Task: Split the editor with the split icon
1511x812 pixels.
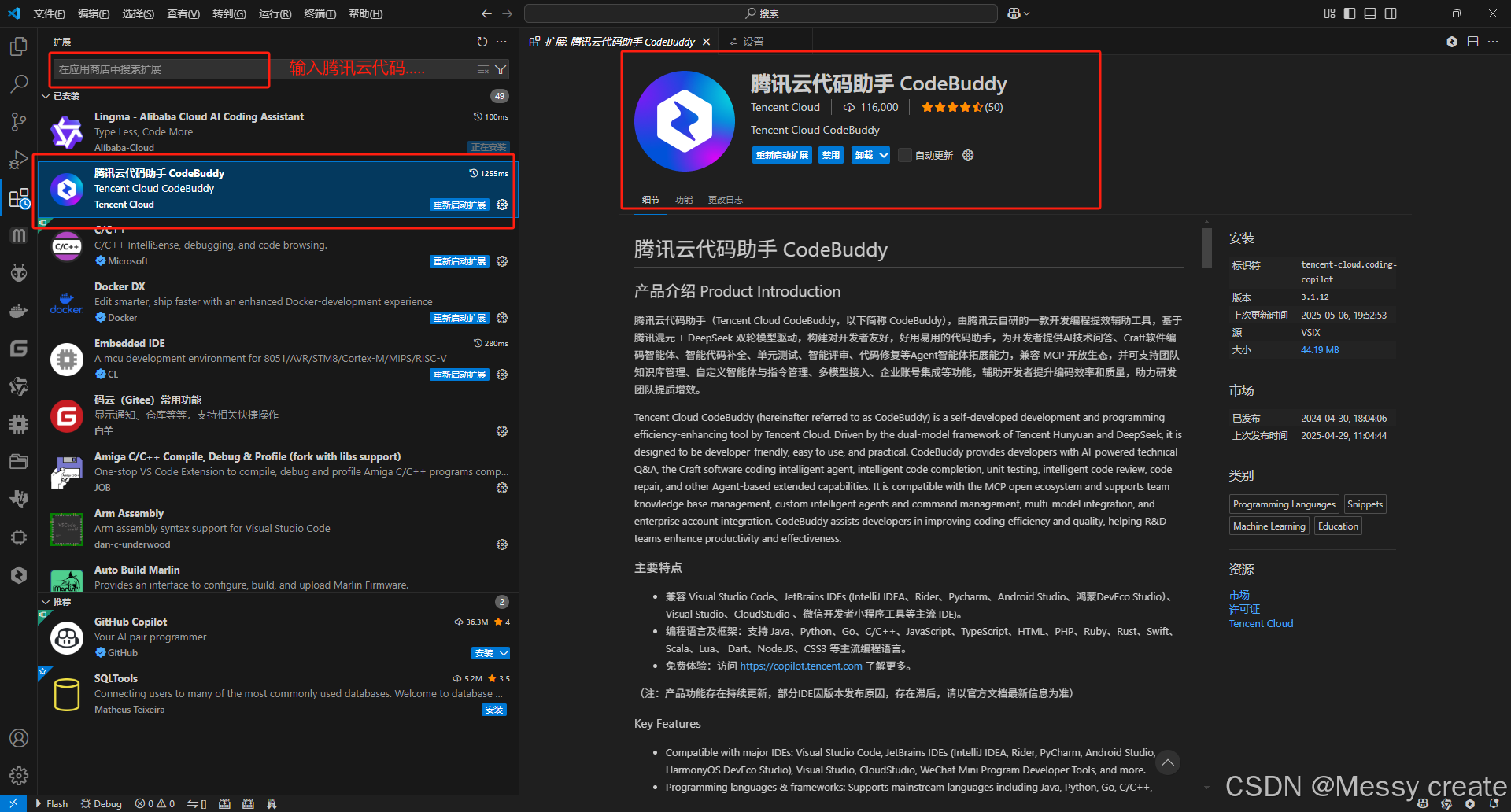Action: click(x=1472, y=42)
